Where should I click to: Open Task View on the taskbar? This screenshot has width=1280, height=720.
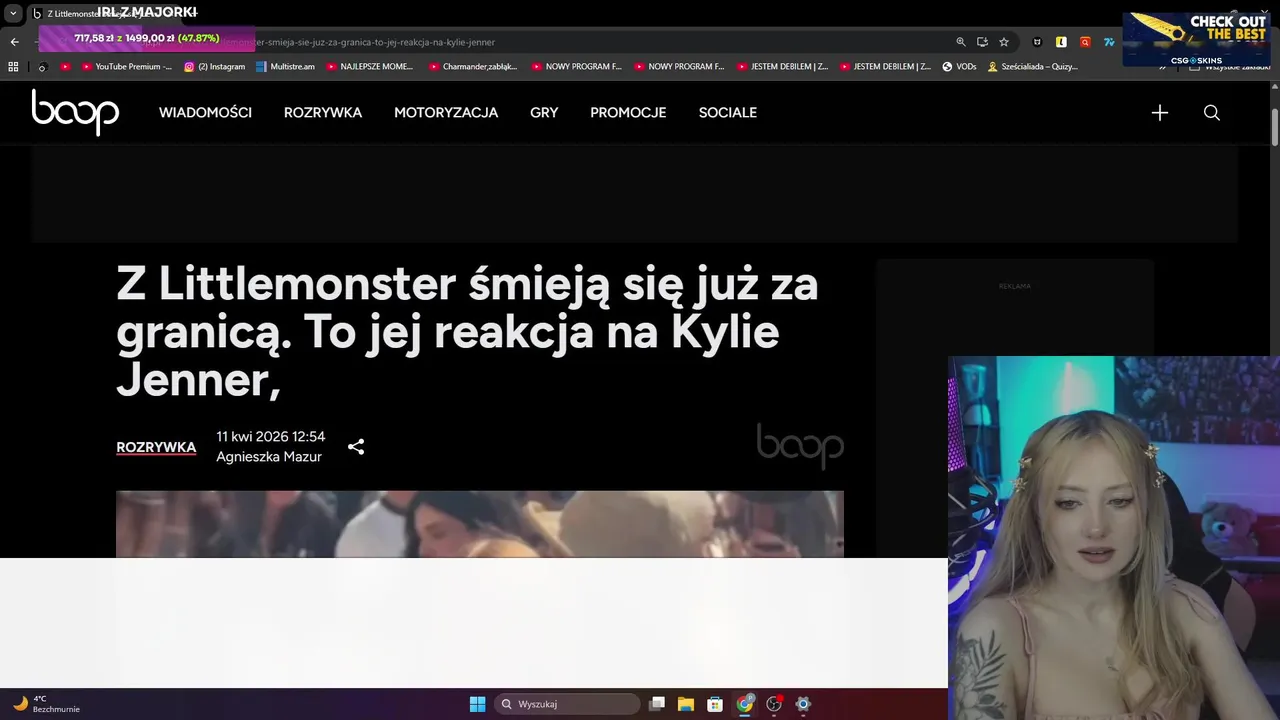[657, 704]
